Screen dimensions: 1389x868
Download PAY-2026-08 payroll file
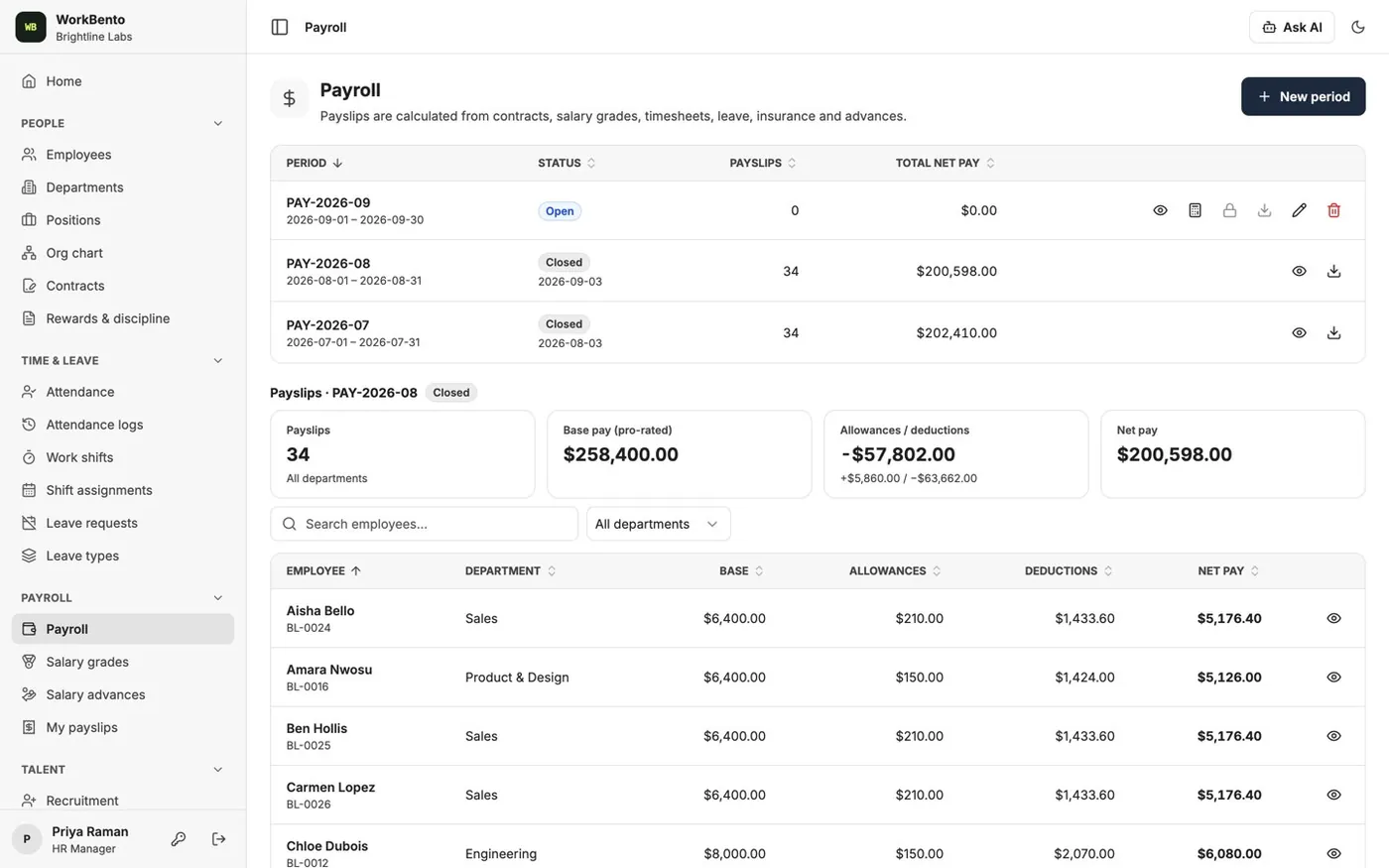click(1333, 271)
